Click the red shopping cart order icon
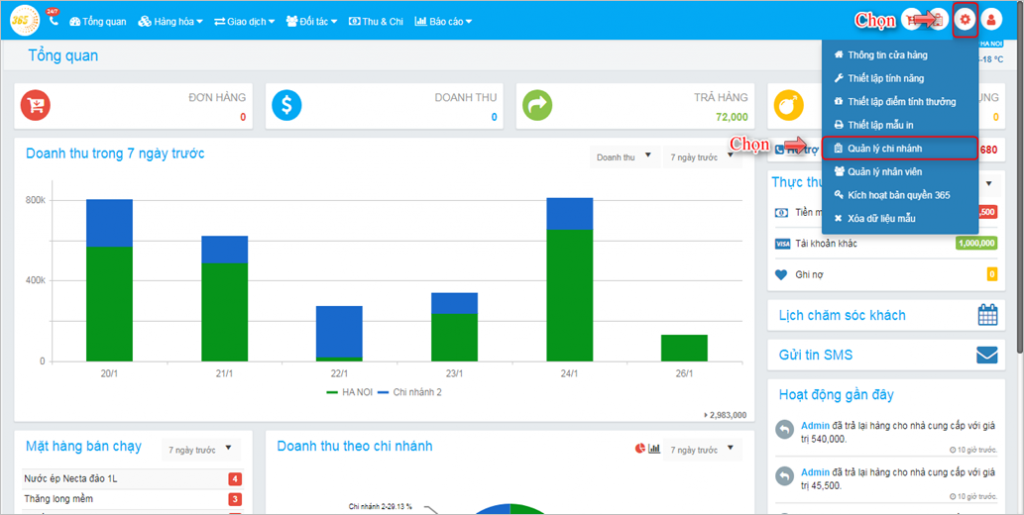 pyautogui.click(x=36, y=105)
